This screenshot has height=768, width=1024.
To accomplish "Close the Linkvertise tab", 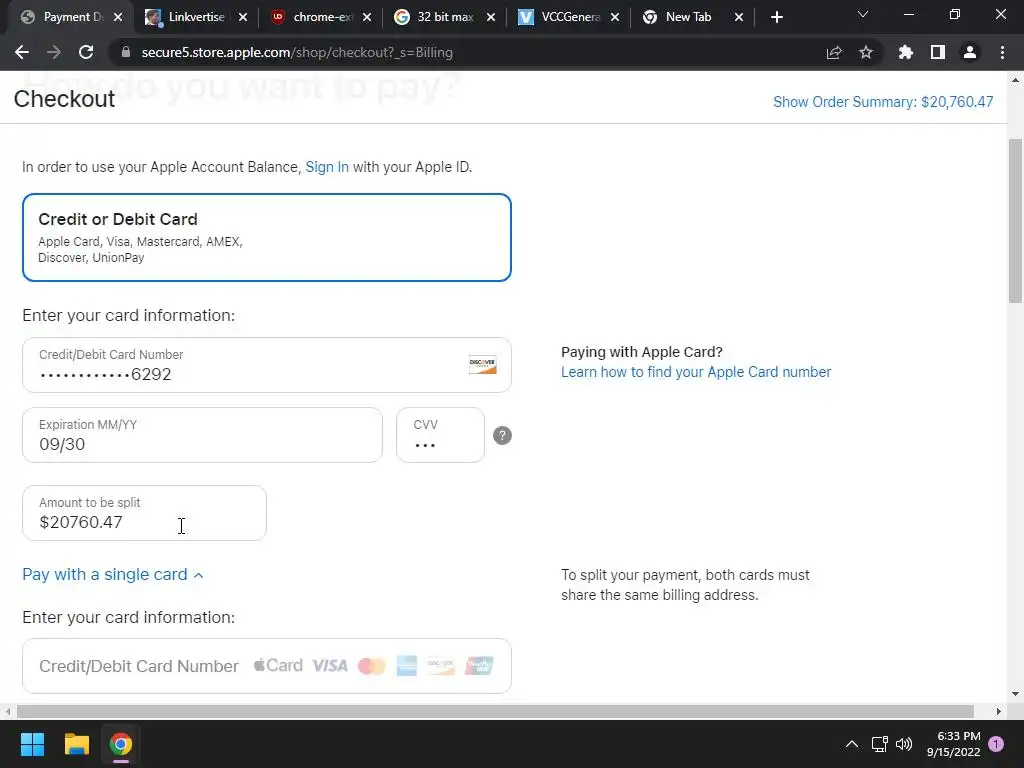I will coord(243,17).
